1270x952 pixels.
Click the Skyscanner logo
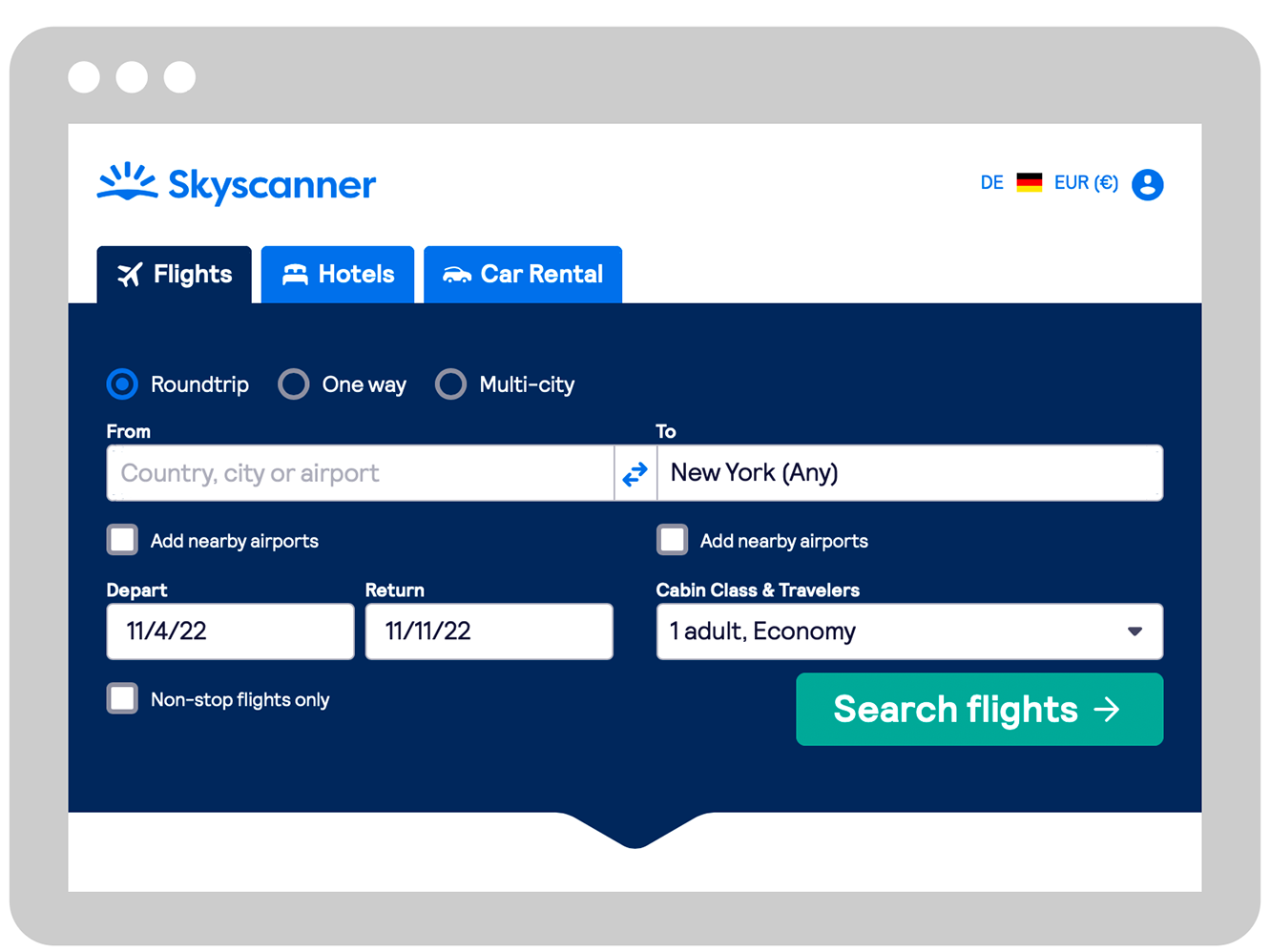237,184
